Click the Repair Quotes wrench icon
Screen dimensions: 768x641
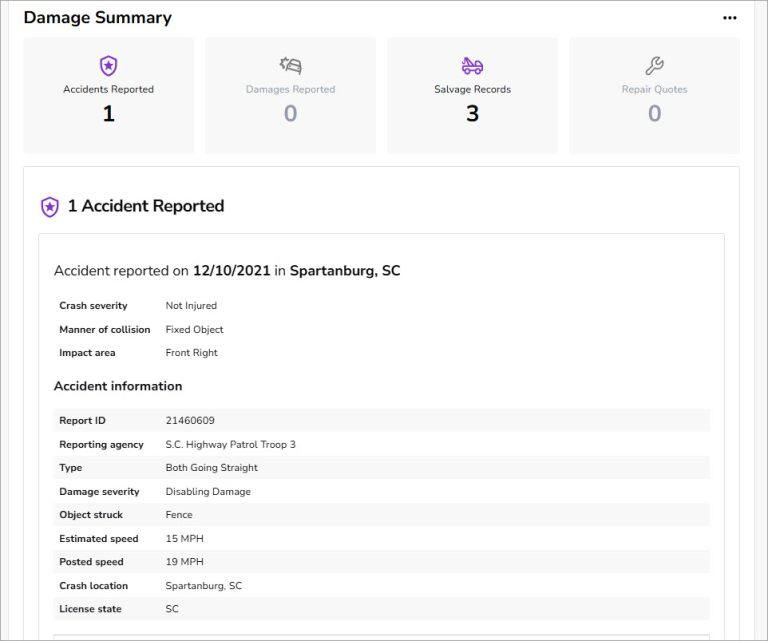654,66
